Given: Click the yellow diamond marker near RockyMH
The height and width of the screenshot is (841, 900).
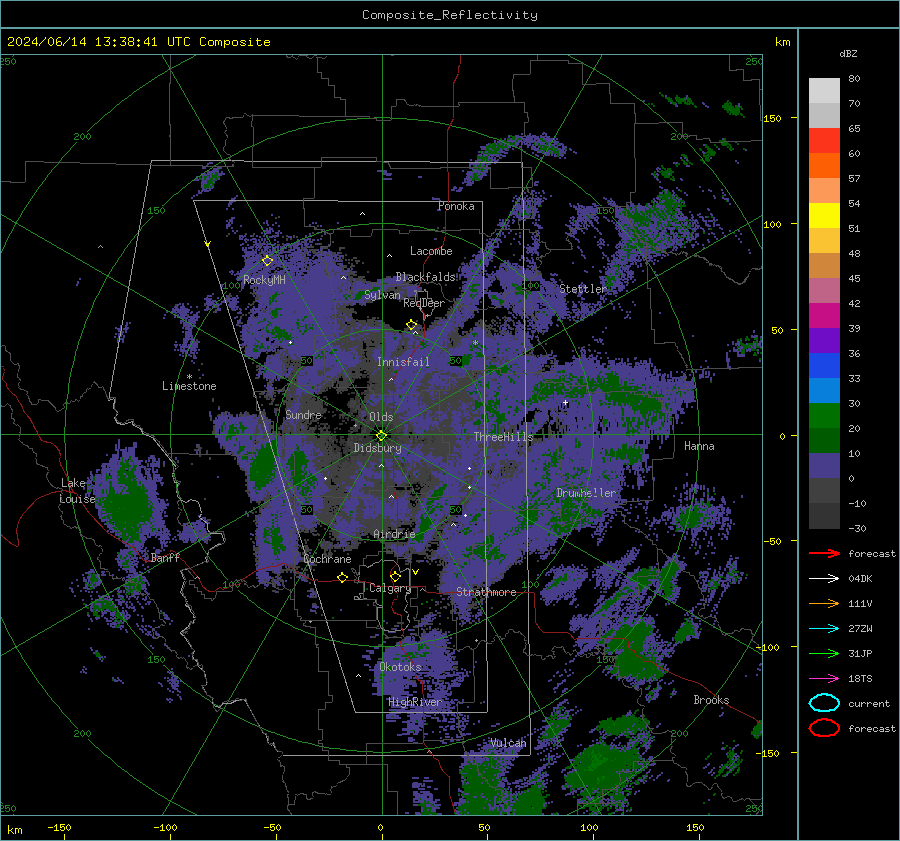Looking at the screenshot, I should click(267, 261).
